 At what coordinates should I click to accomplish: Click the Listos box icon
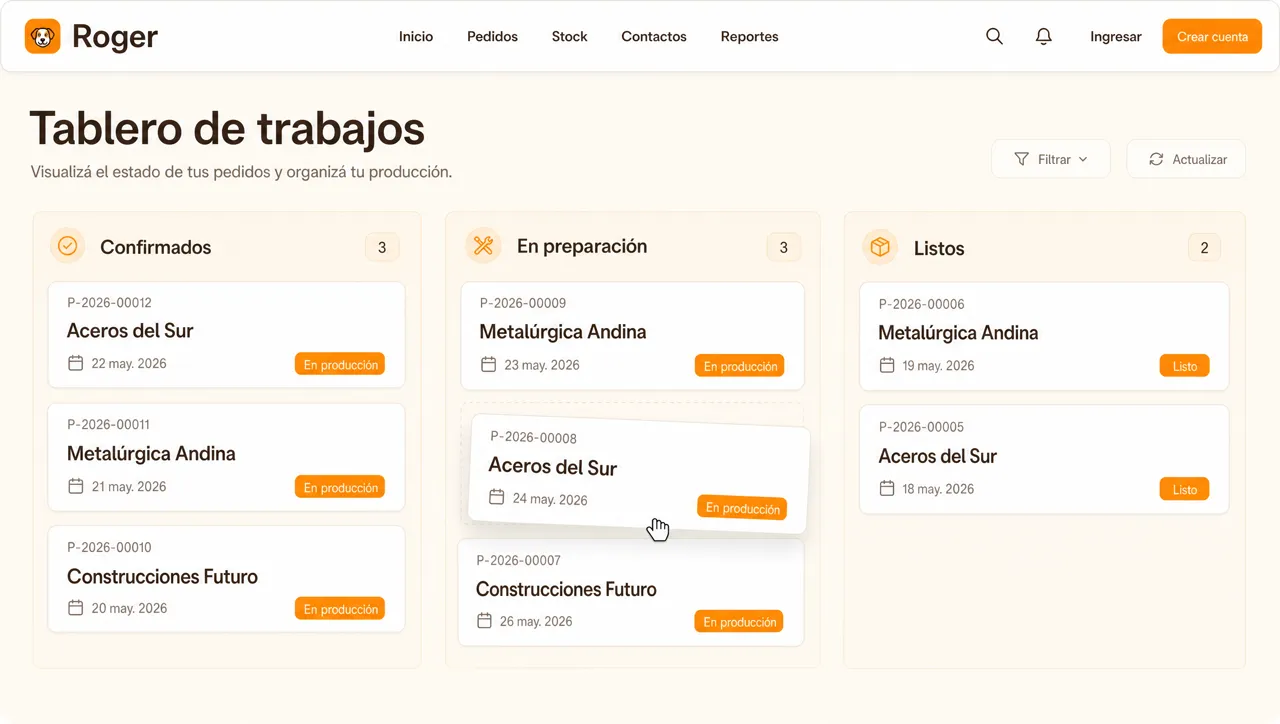(x=880, y=247)
